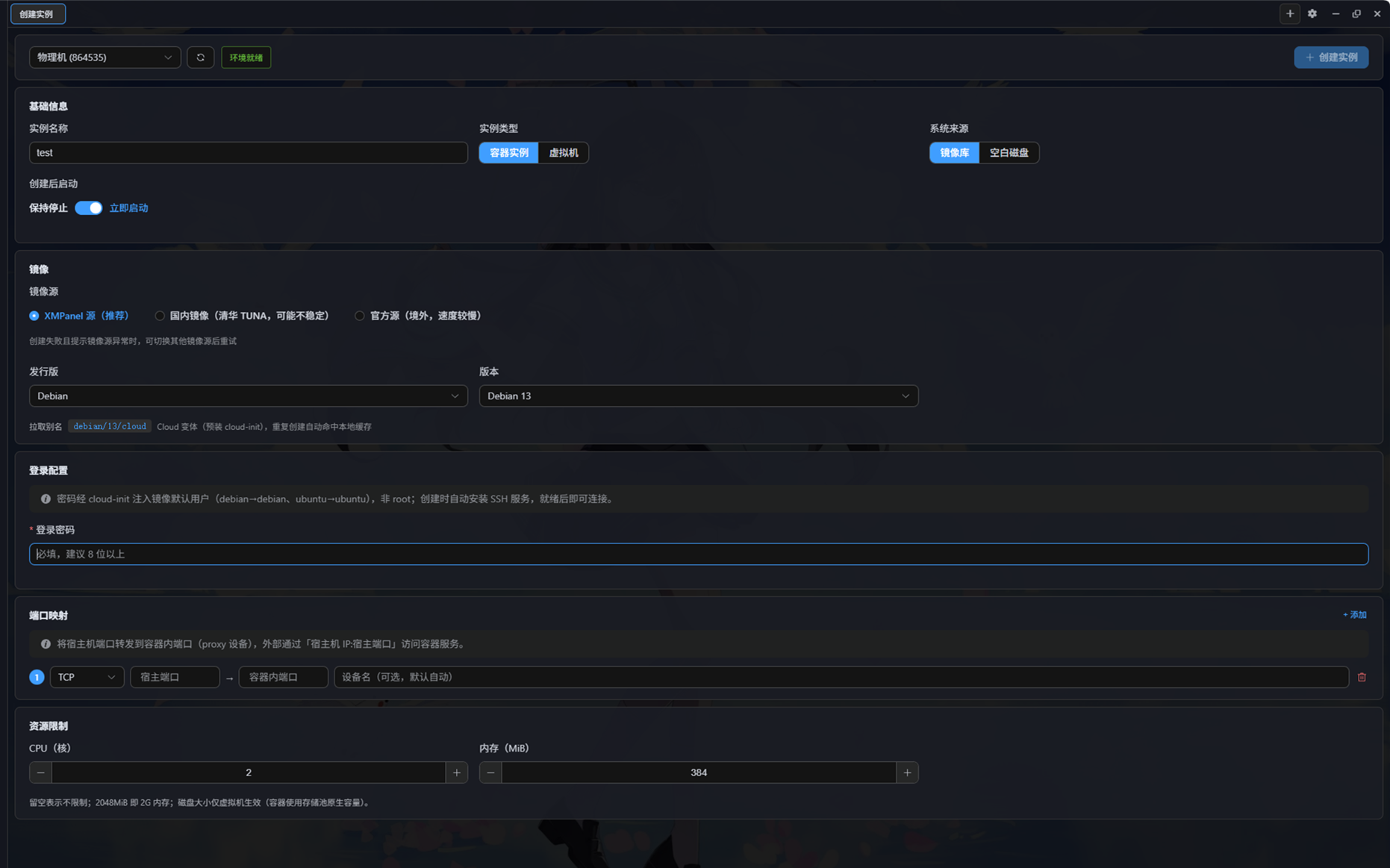Add a new port mapping
The image size is (1390, 868).
(x=1354, y=615)
